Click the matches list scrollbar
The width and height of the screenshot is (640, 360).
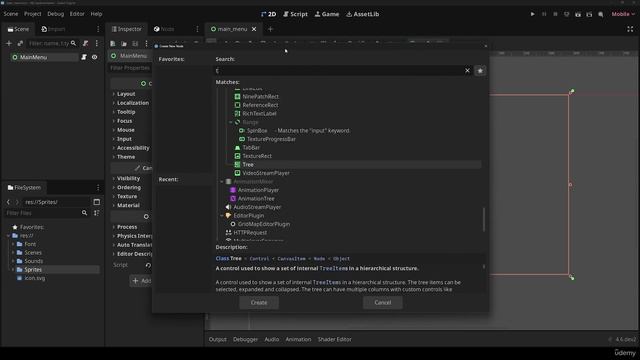(x=484, y=220)
